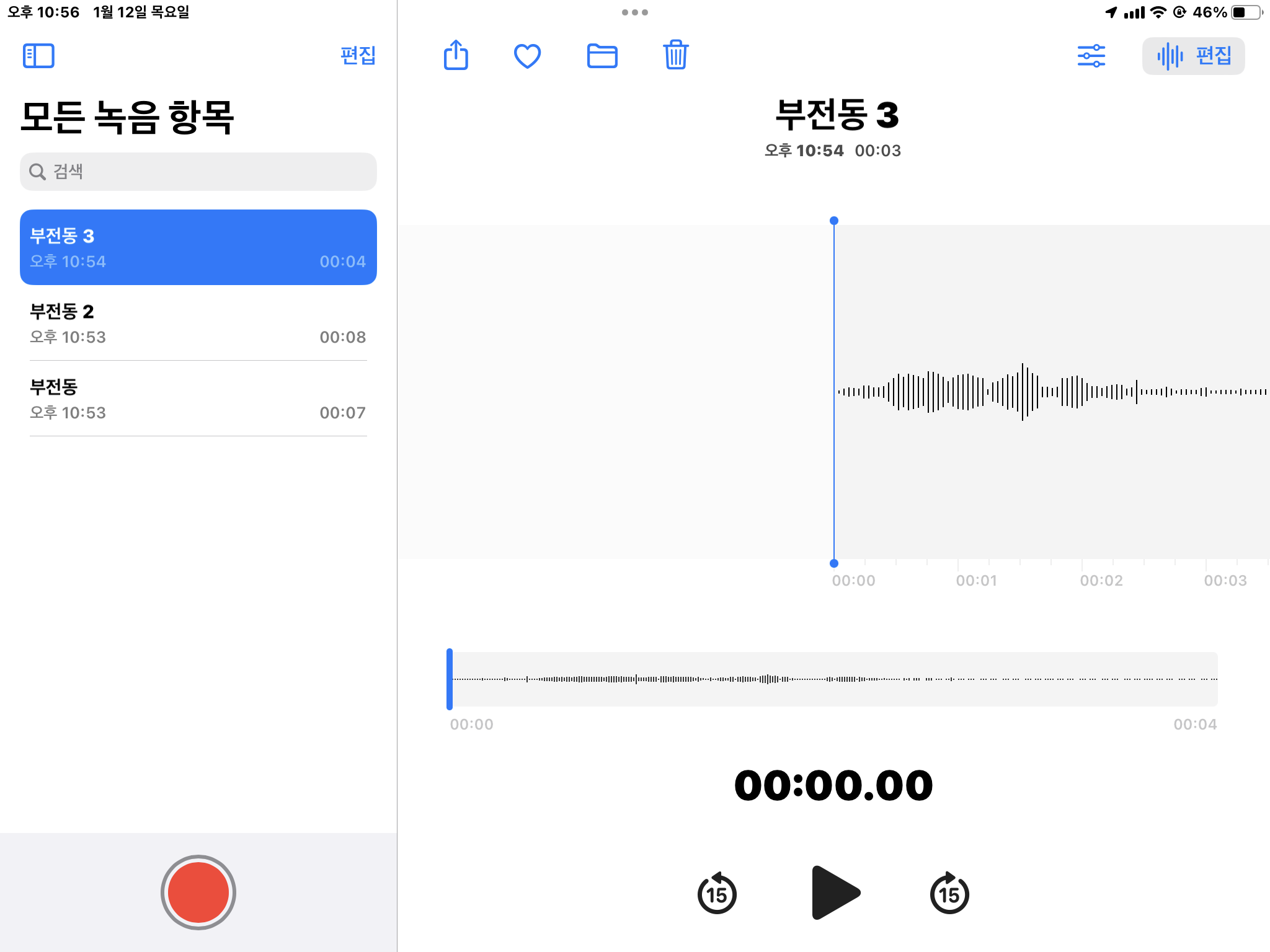1270x952 pixels.
Task: Click the overview waveform bar
Action: 833,679
